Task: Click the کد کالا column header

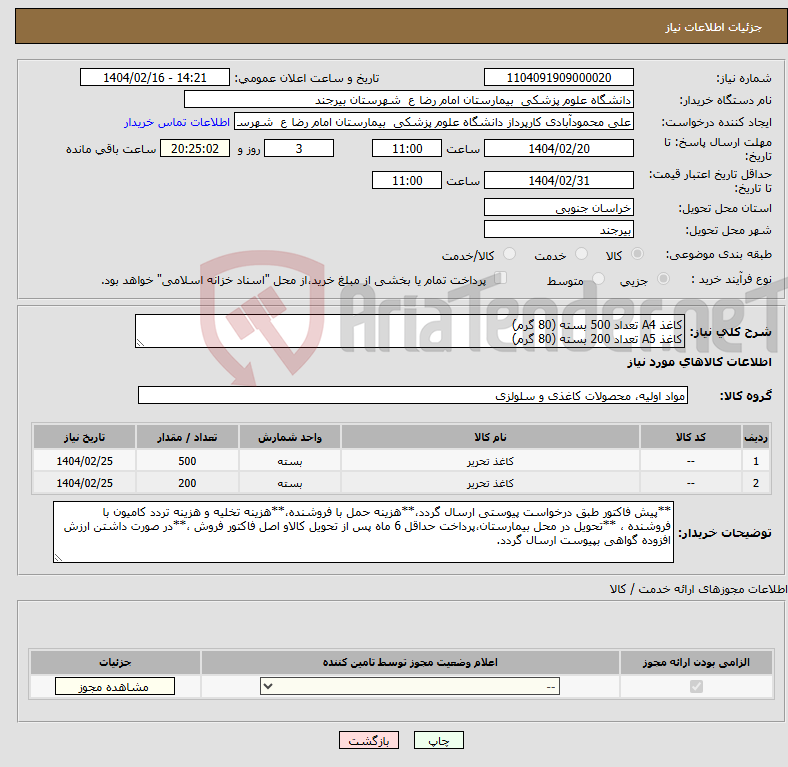Action: pos(691,437)
